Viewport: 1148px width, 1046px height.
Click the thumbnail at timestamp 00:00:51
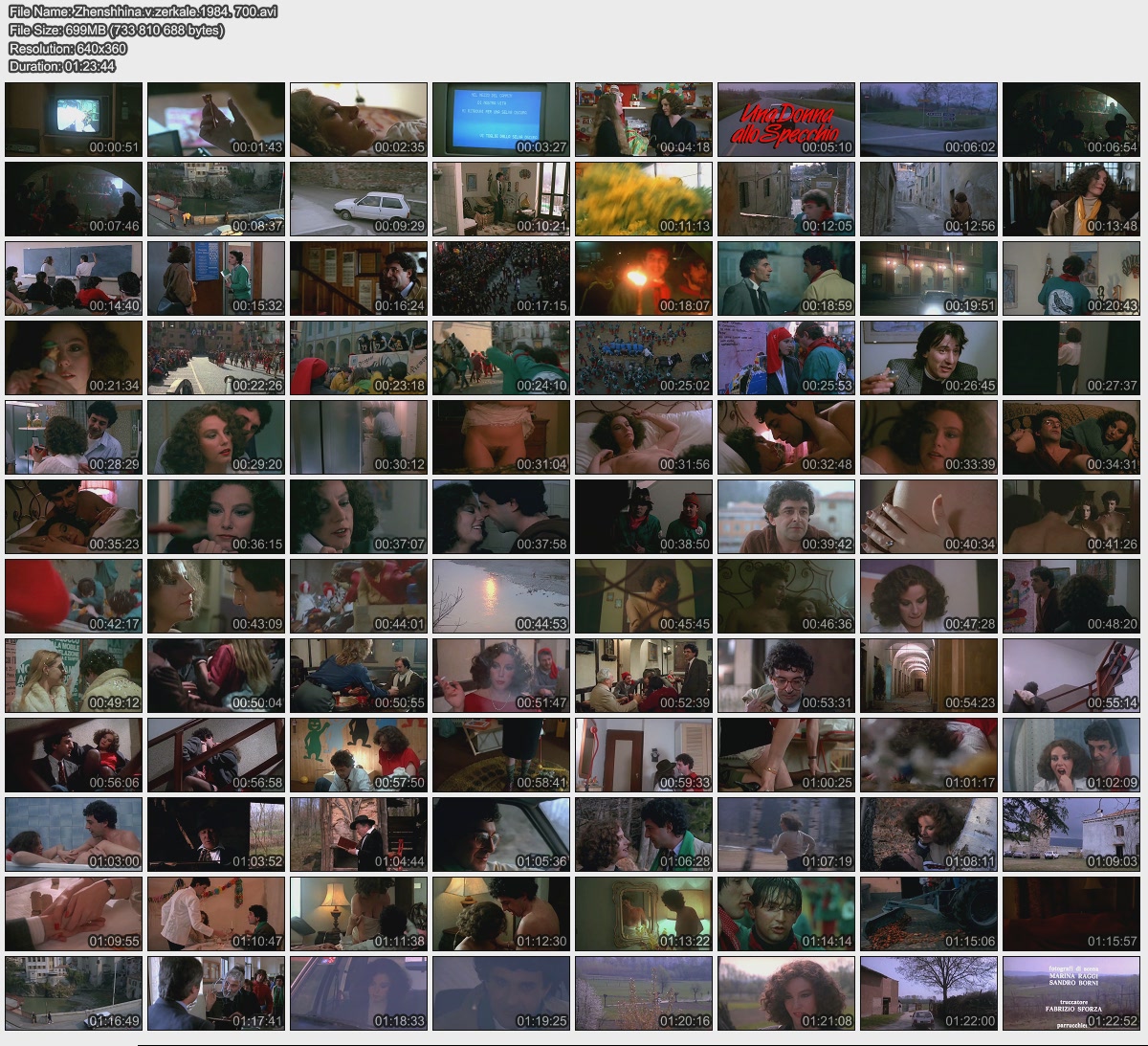pyautogui.click(x=74, y=120)
